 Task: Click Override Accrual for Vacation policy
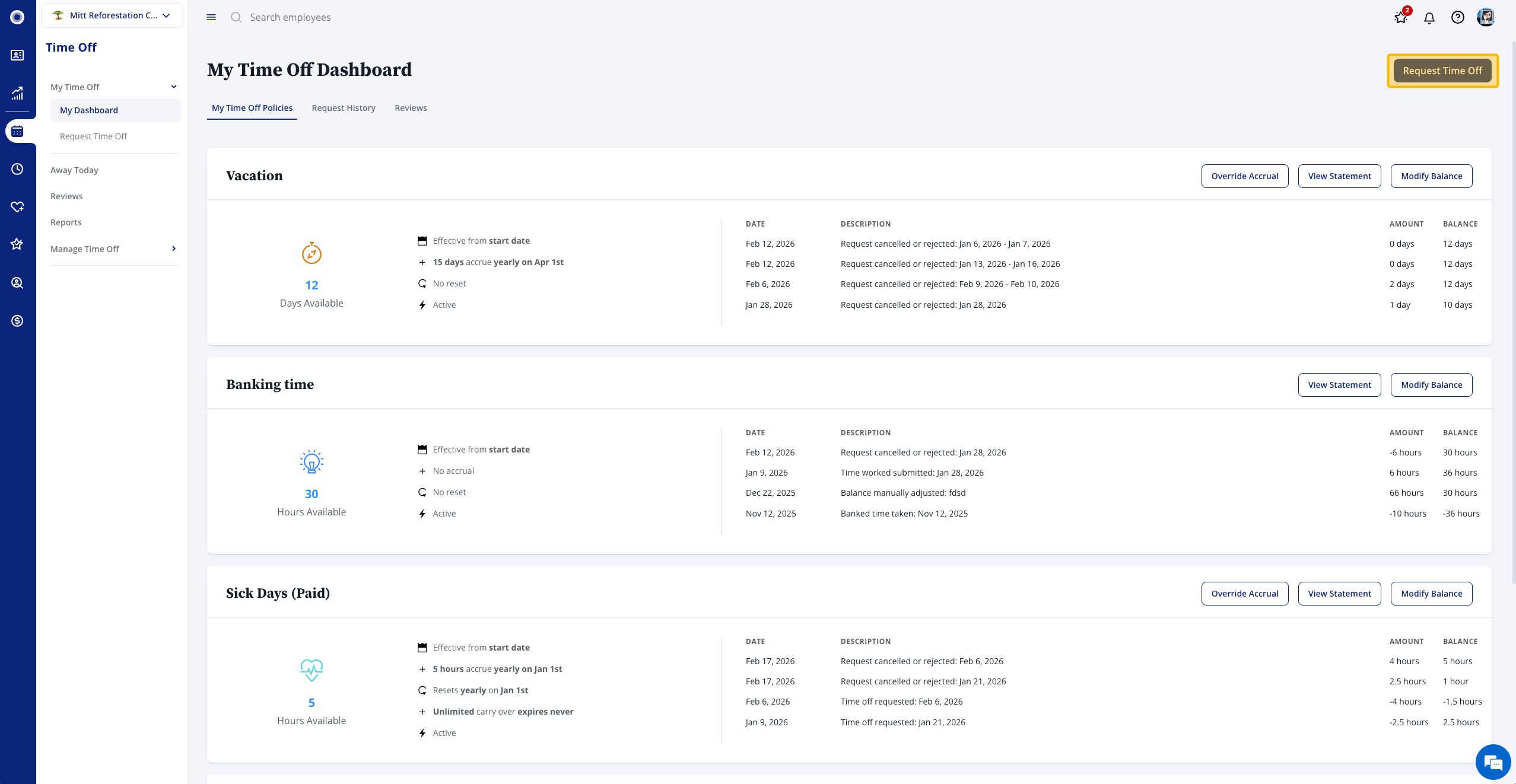[x=1245, y=176]
